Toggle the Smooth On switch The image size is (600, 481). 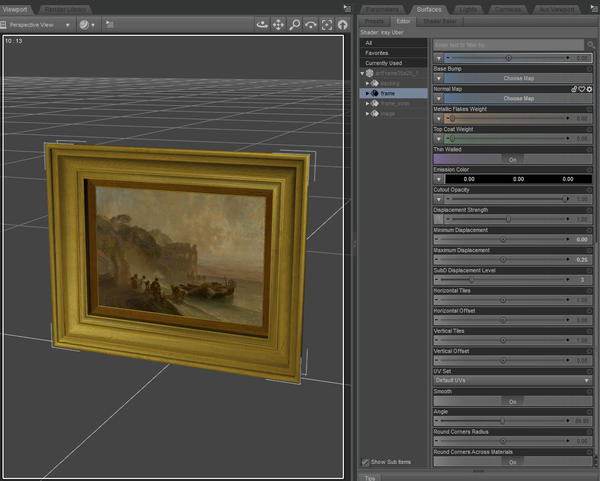click(513, 401)
